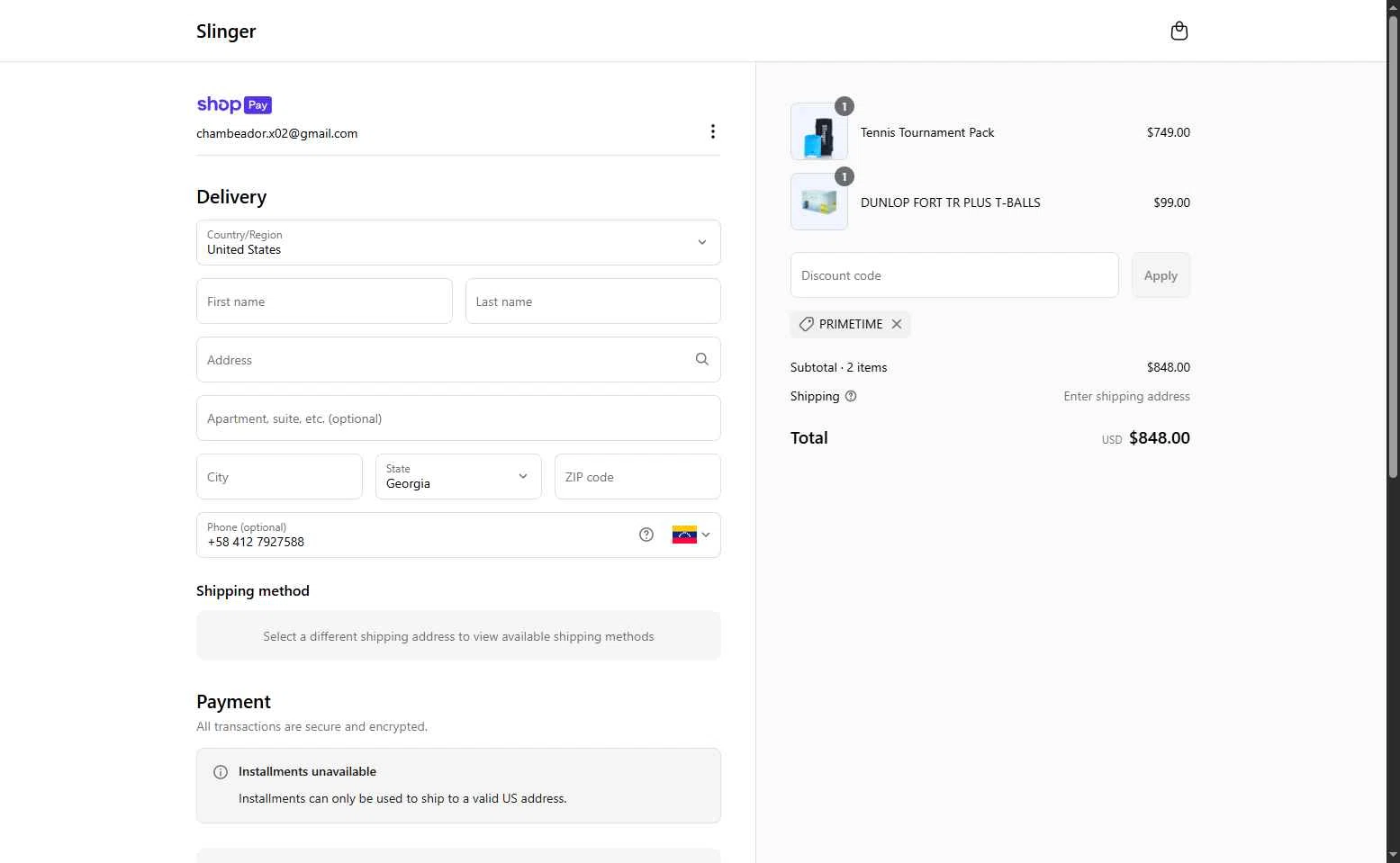The image size is (1400, 863).
Task: Click the Tennis Tournament Pack product name
Action: click(927, 132)
